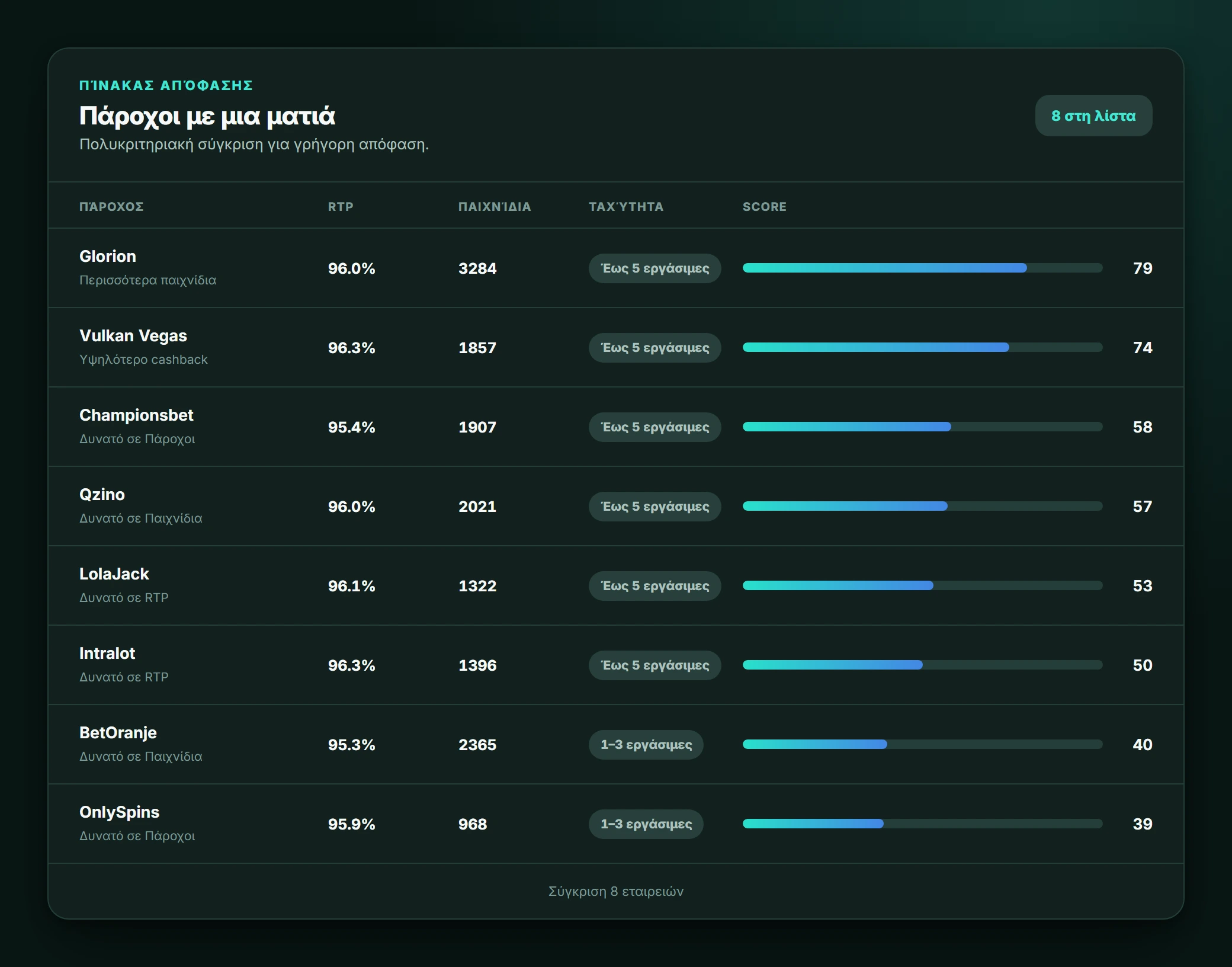Click the games count 1907
The width and height of the screenshot is (1232, 967).
(x=477, y=427)
